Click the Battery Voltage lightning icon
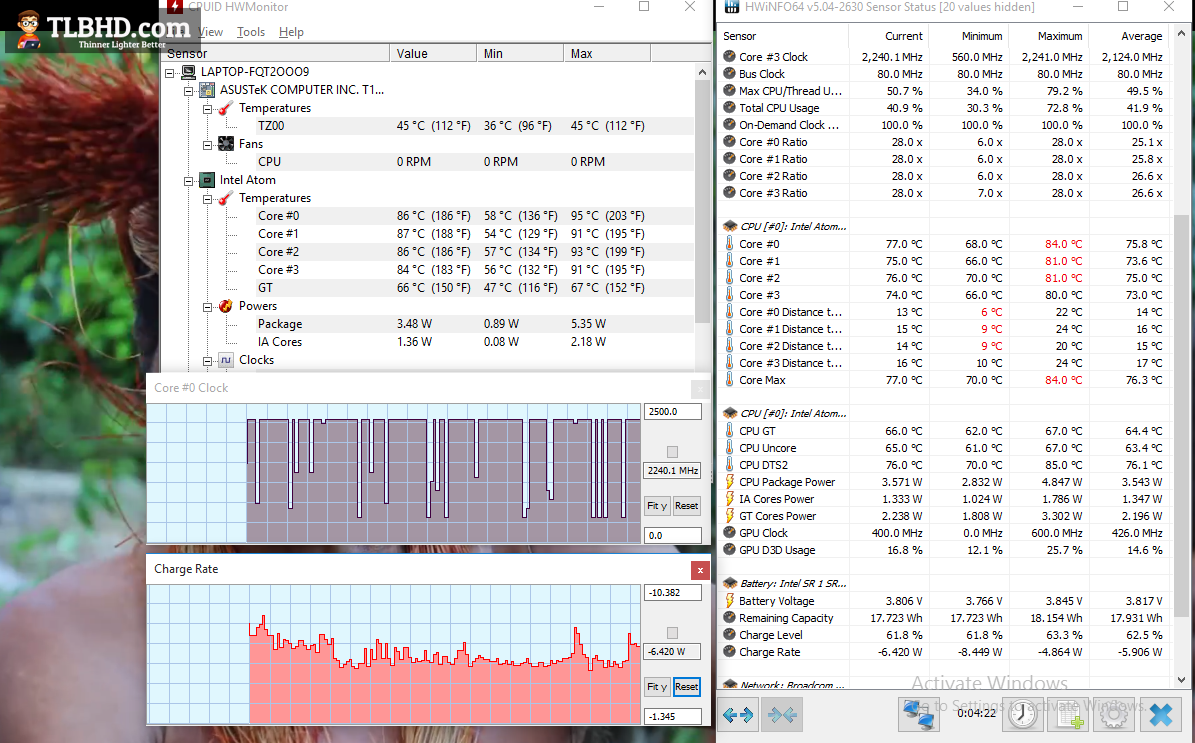 [729, 600]
